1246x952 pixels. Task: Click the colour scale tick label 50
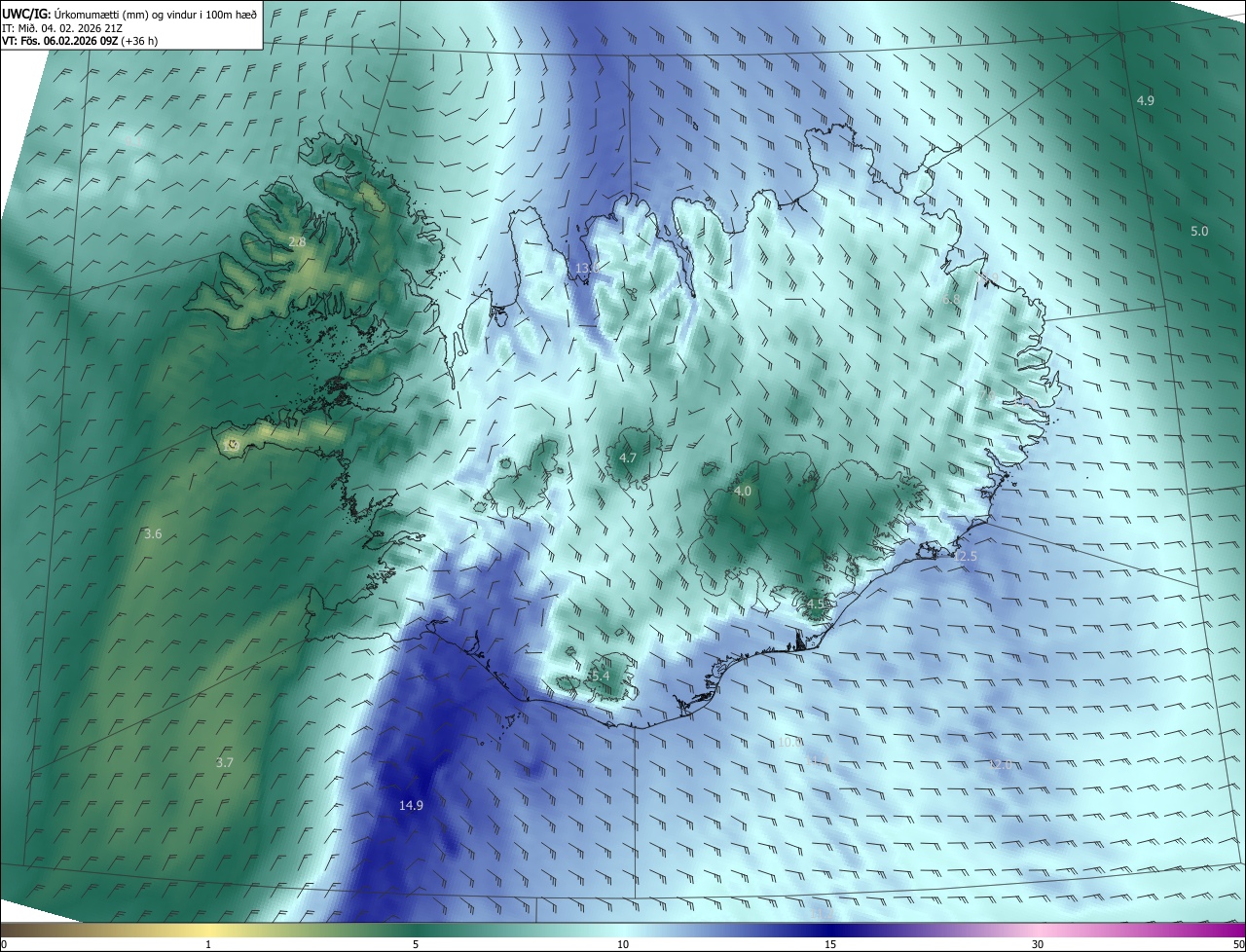click(1238, 944)
